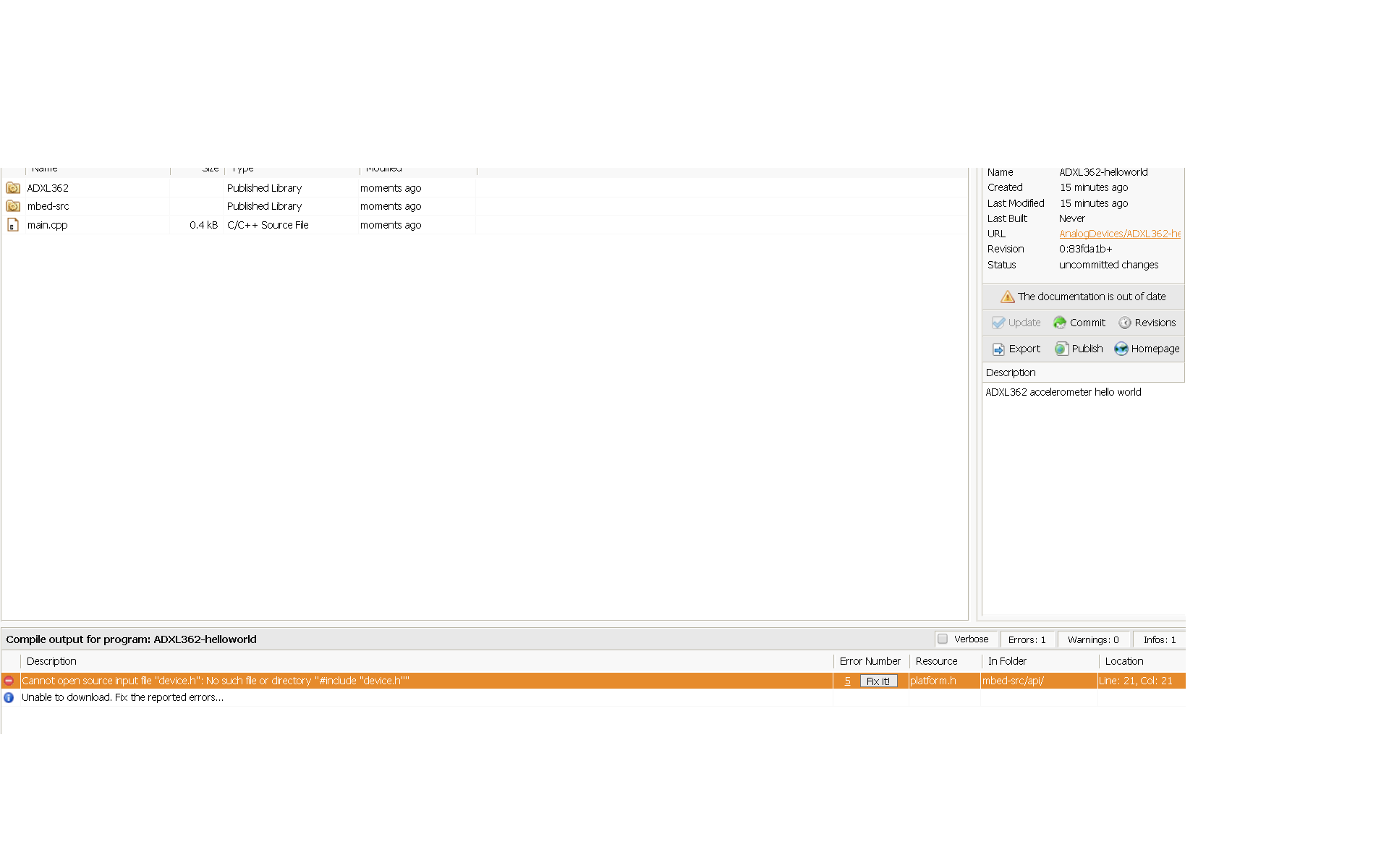Click the grayed-out Update button
Screen dimensions: 1389x868
click(1016, 323)
